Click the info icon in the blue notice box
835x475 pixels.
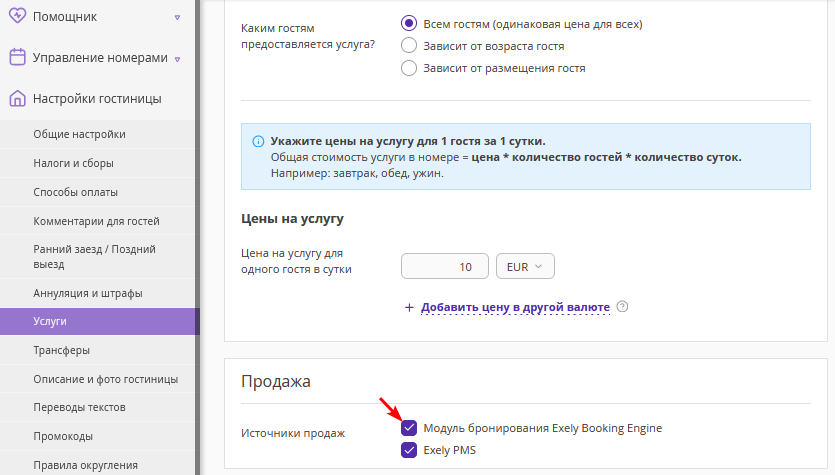(258, 142)
